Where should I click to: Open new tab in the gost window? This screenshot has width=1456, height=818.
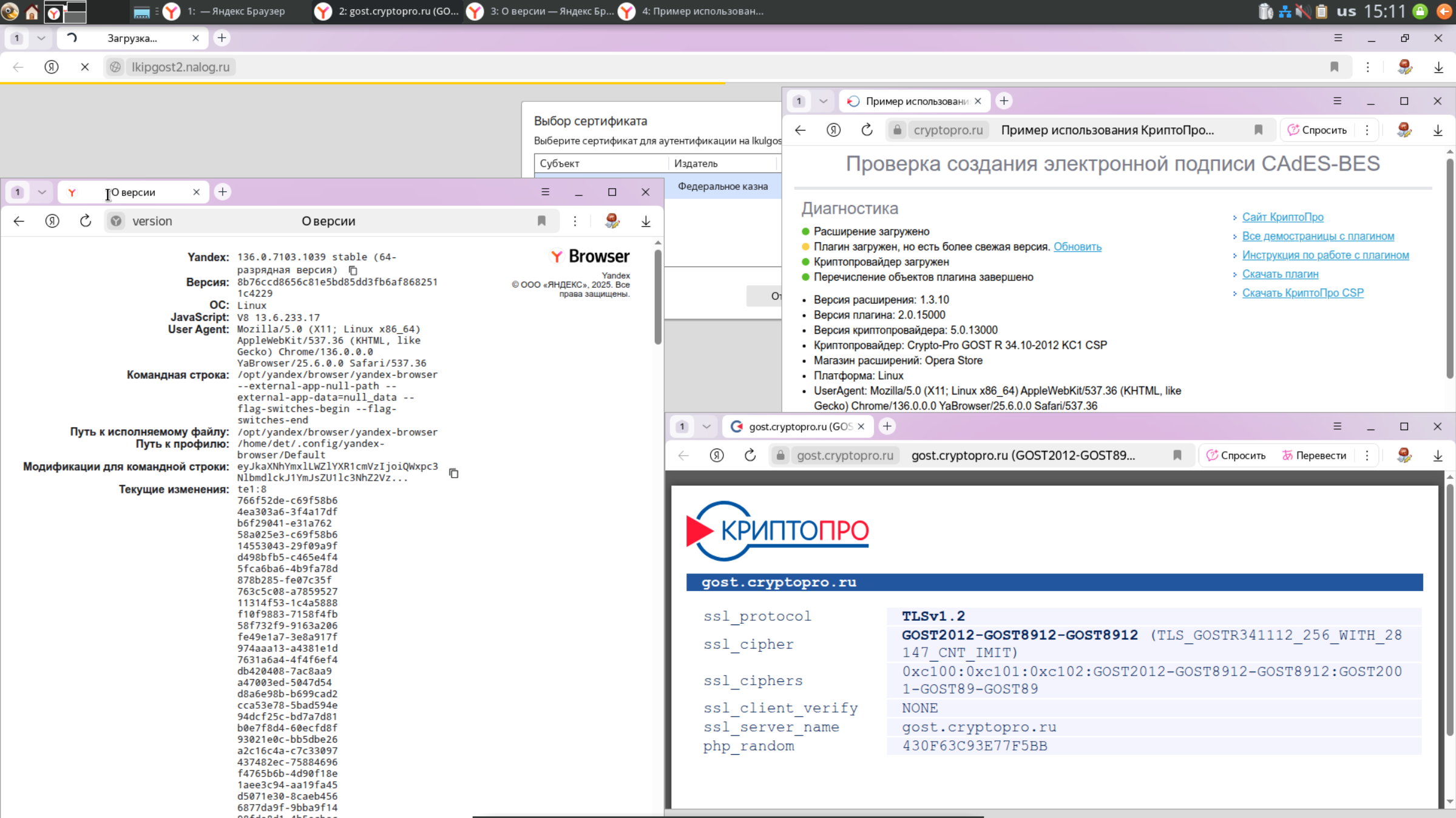887,426
